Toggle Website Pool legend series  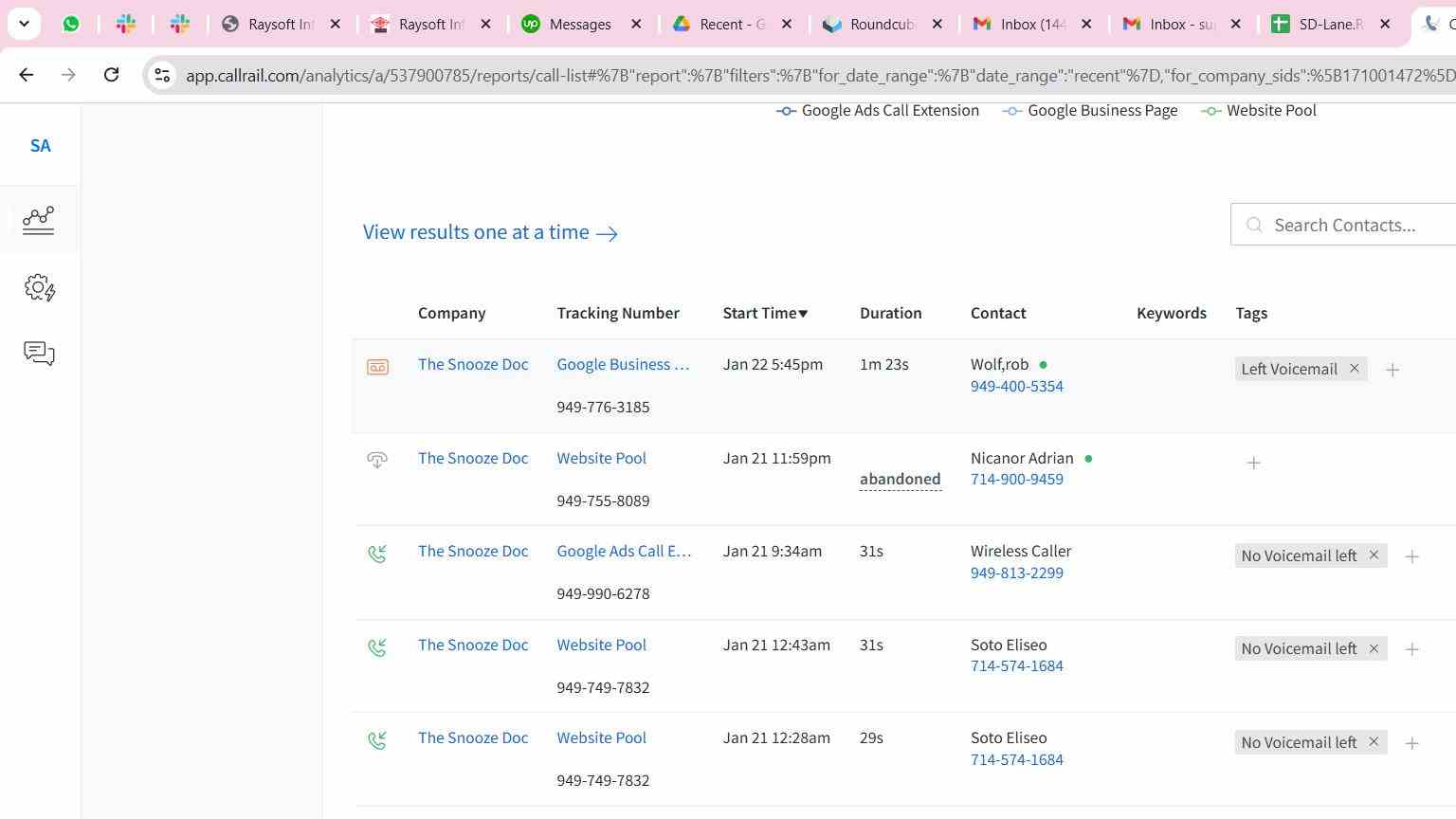point(1259,110)
